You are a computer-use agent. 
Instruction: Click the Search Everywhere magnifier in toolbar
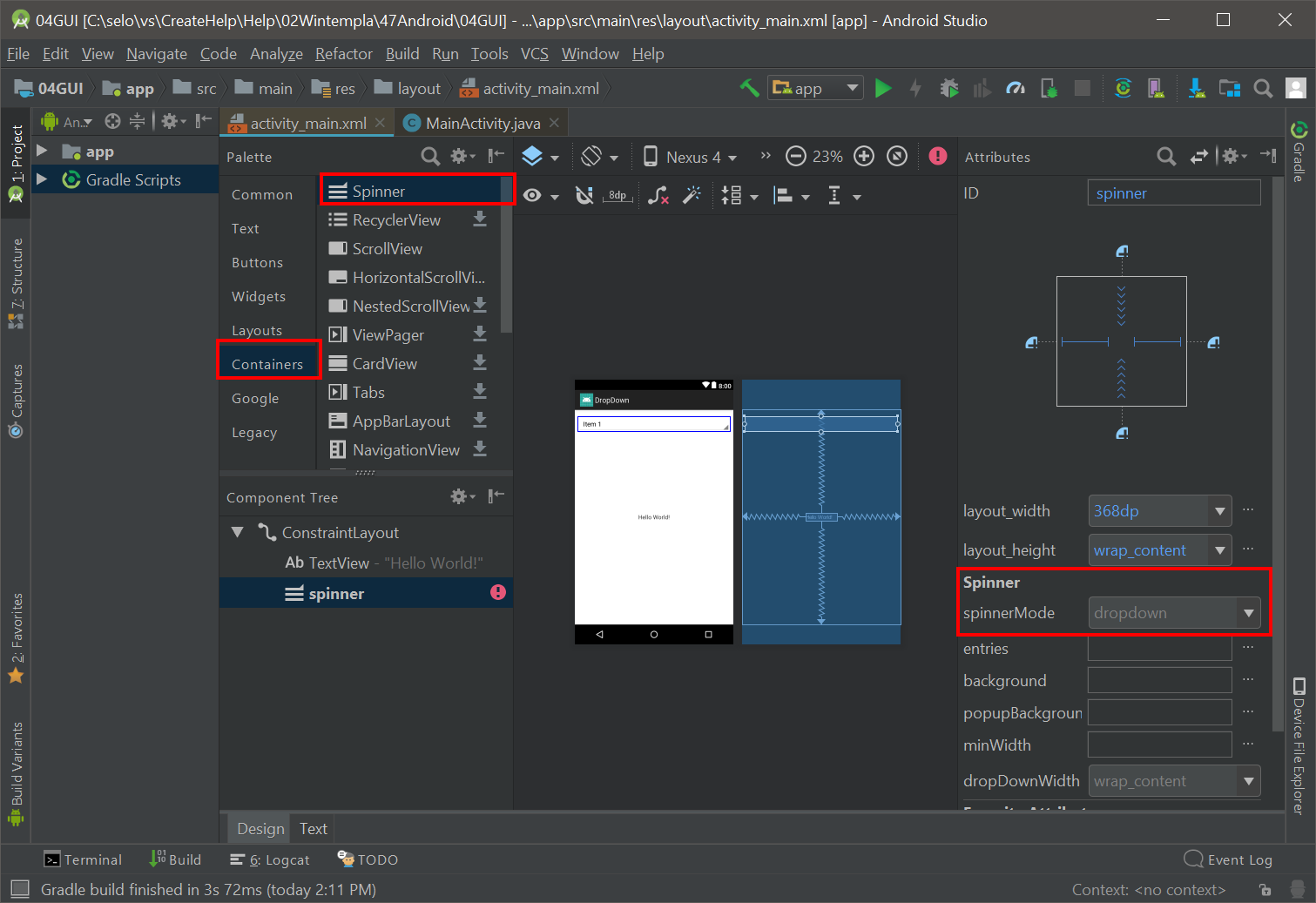1263,88
